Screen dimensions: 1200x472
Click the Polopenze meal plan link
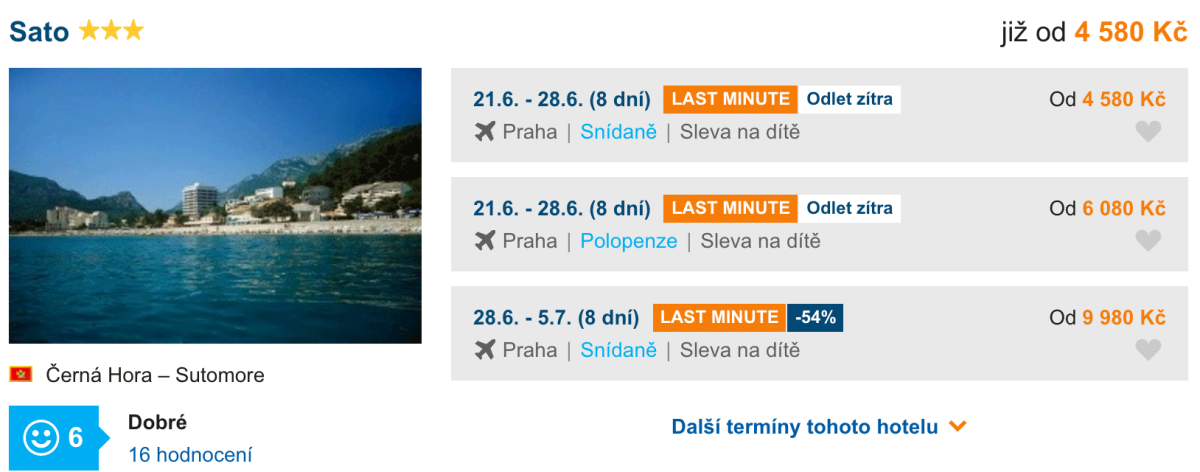pos(628,241)
